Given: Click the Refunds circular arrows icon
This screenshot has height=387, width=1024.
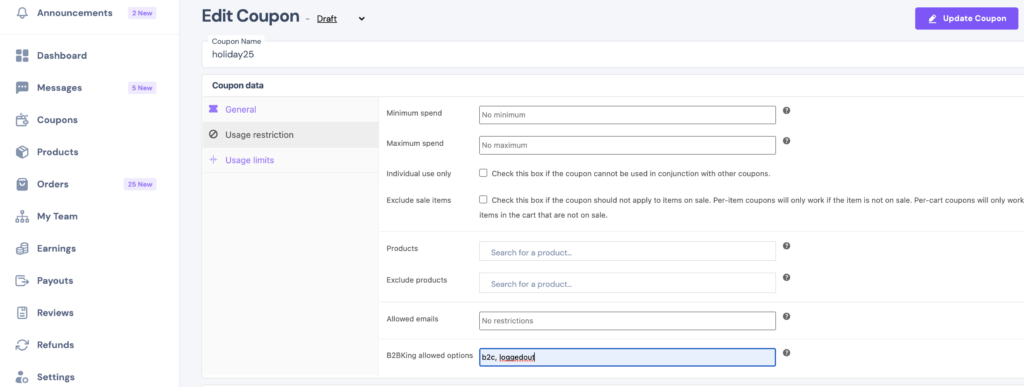Looking at the screenshot, I should [x=22, y=345].
